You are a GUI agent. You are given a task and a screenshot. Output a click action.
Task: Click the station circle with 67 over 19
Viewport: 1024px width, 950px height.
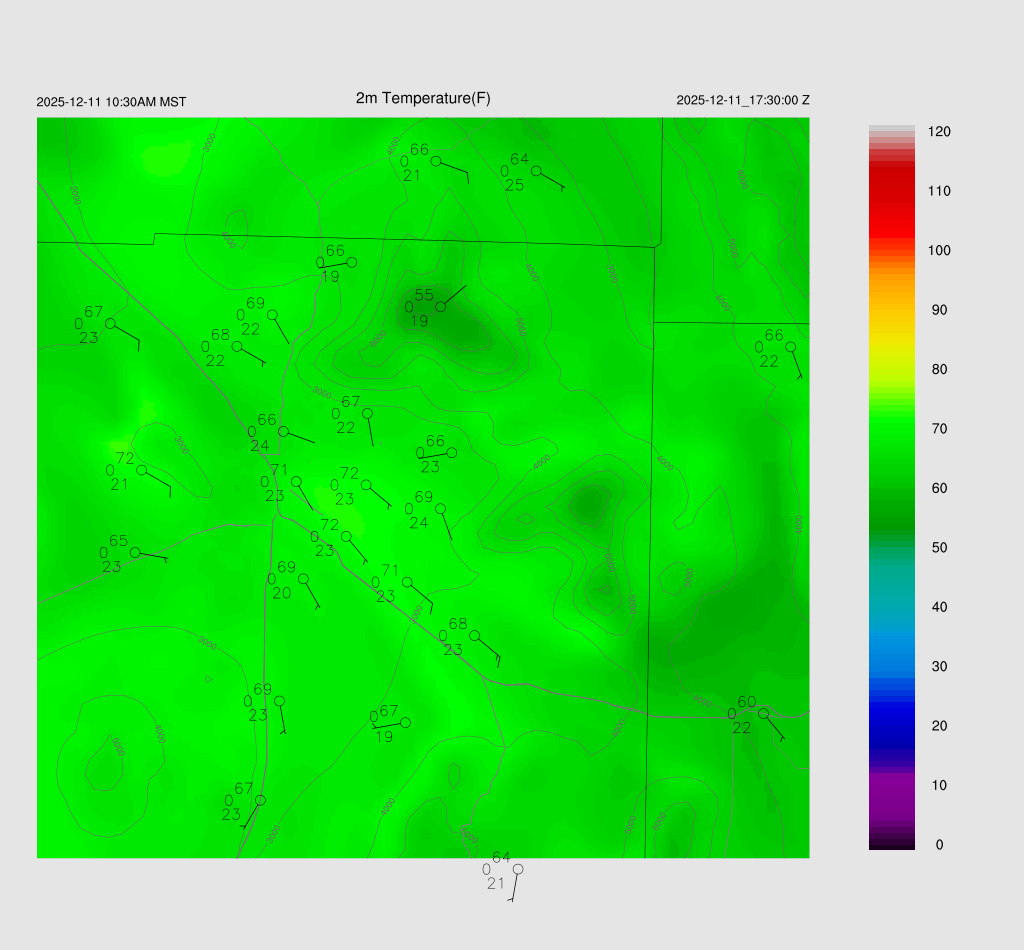click(x=405, y=722)
